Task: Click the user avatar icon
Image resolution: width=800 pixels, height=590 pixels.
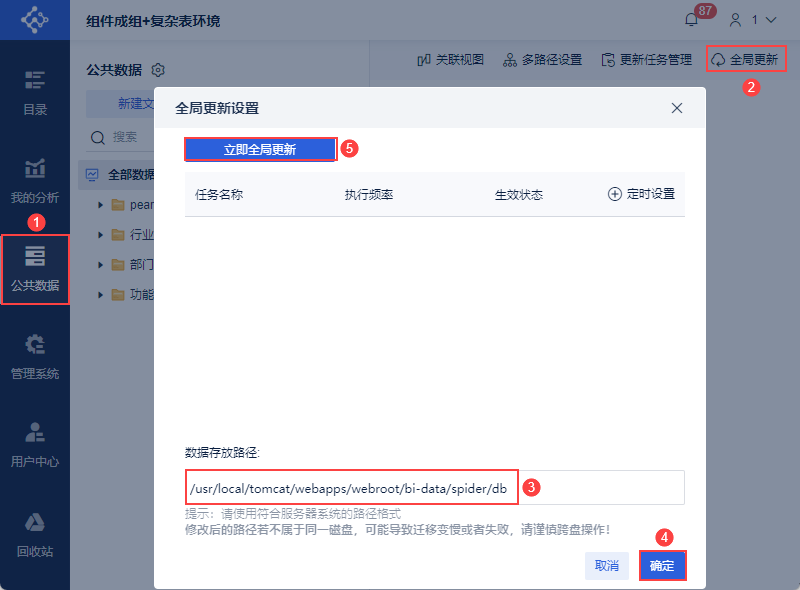Action: [735, 20]
